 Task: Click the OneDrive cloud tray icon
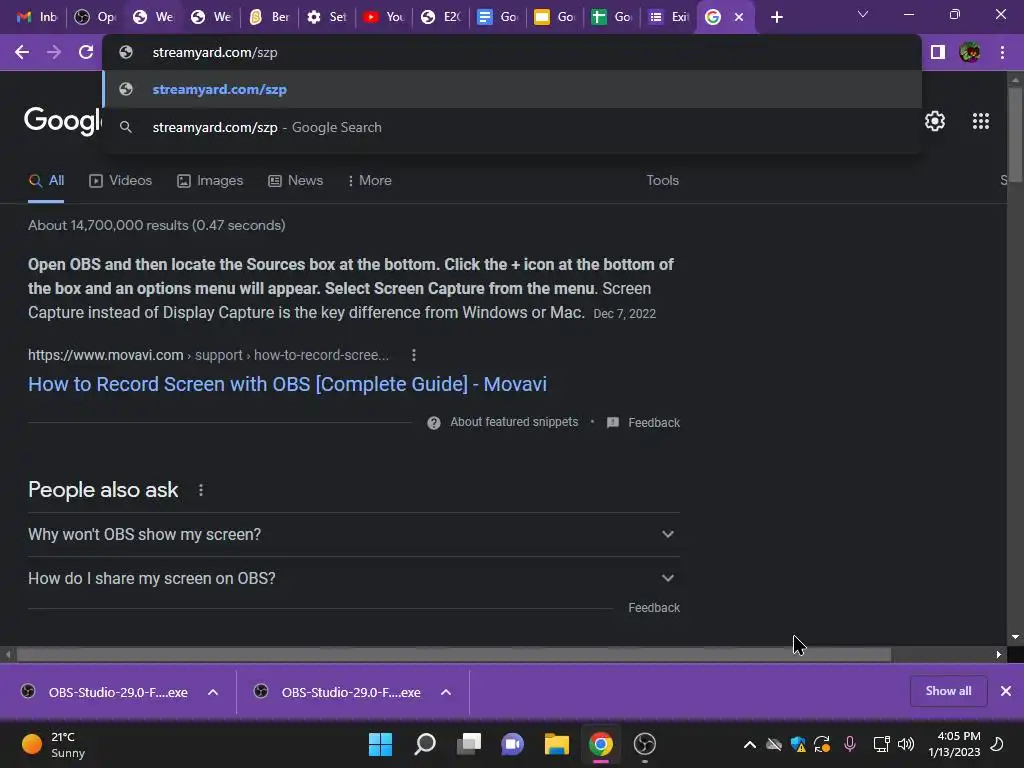coord(774,744)
